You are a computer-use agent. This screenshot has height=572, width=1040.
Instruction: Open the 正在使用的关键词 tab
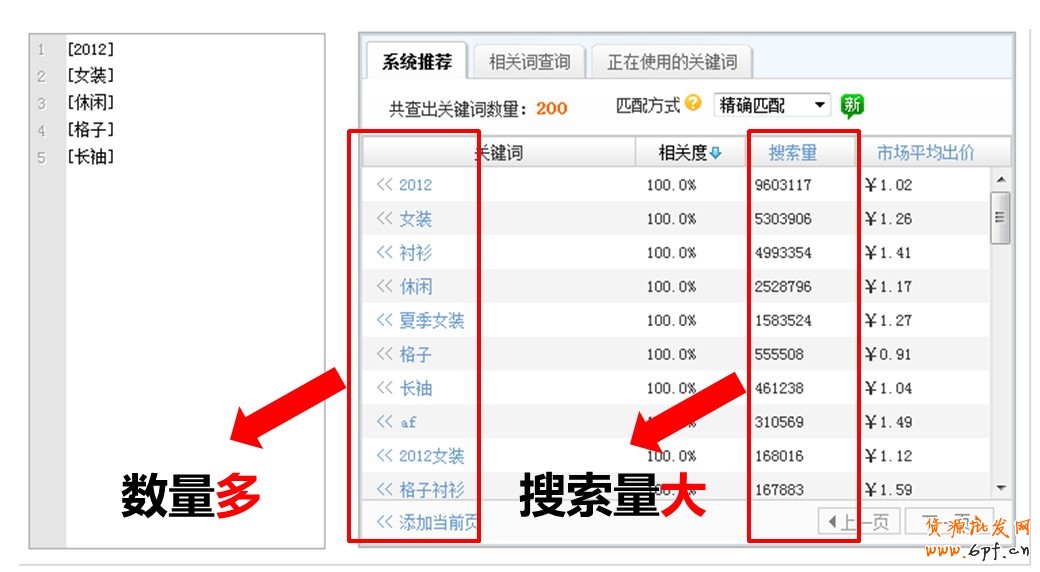[671, 62]
